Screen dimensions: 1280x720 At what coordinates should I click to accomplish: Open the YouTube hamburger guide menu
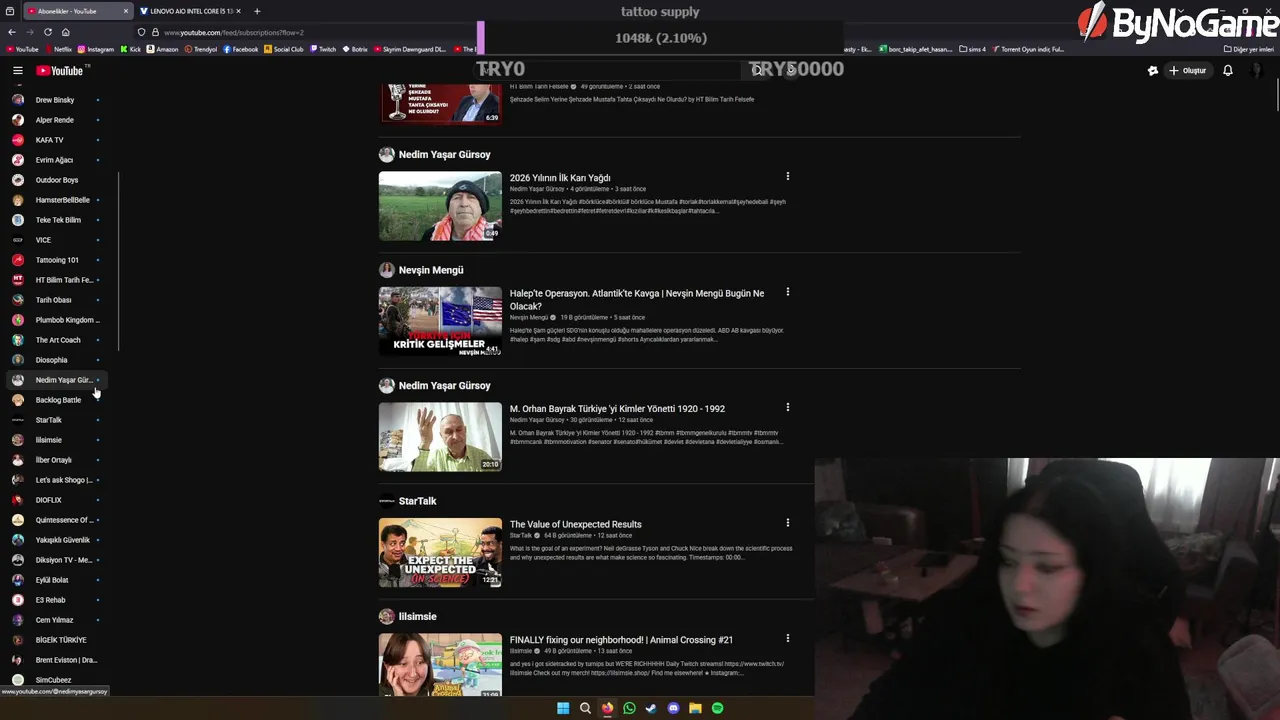coord(17,71)
